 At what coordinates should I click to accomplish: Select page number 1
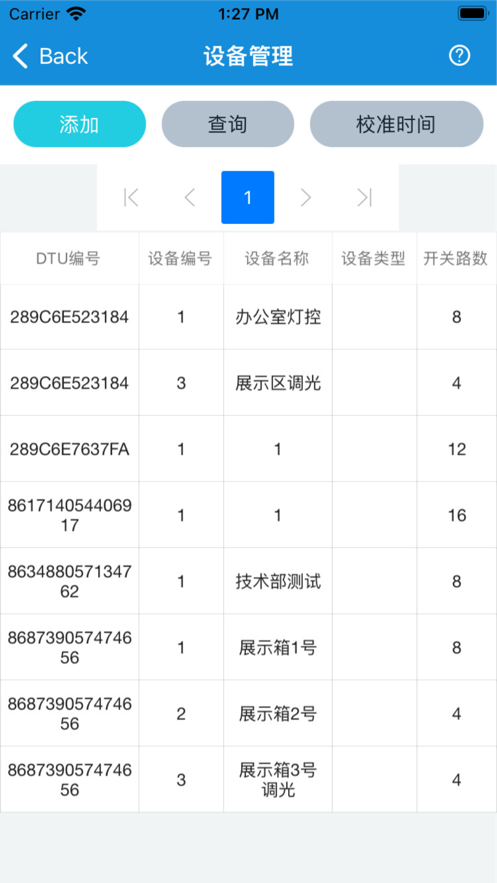pyautogui.click(x=248, y=197)
